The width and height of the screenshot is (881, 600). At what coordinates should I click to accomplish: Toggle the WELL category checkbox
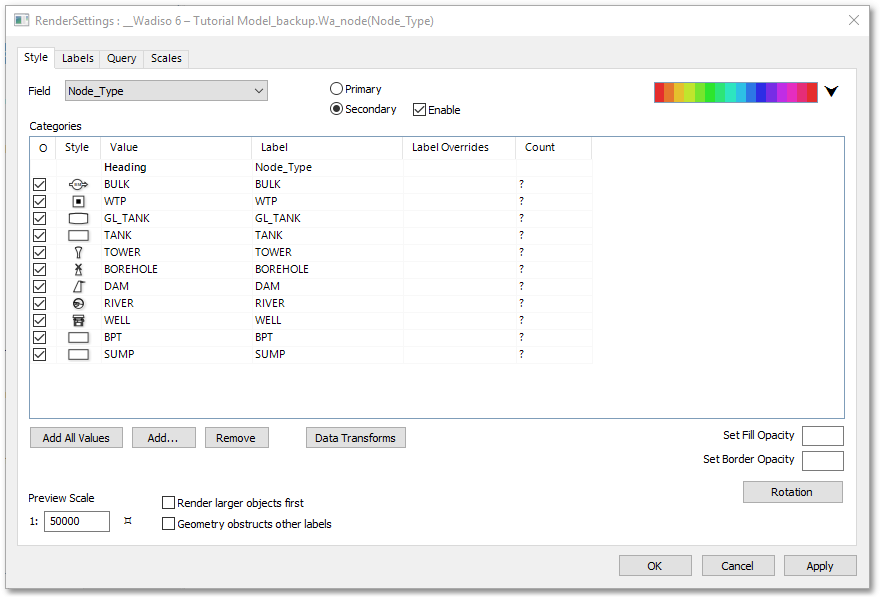coord(39,320)
